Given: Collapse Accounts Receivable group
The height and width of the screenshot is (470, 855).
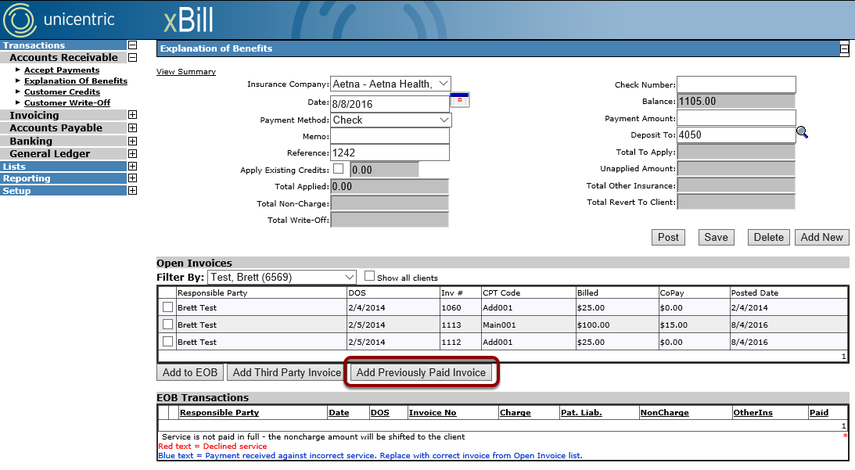Looking at the screenshot, I should click(x=132, y=57).
